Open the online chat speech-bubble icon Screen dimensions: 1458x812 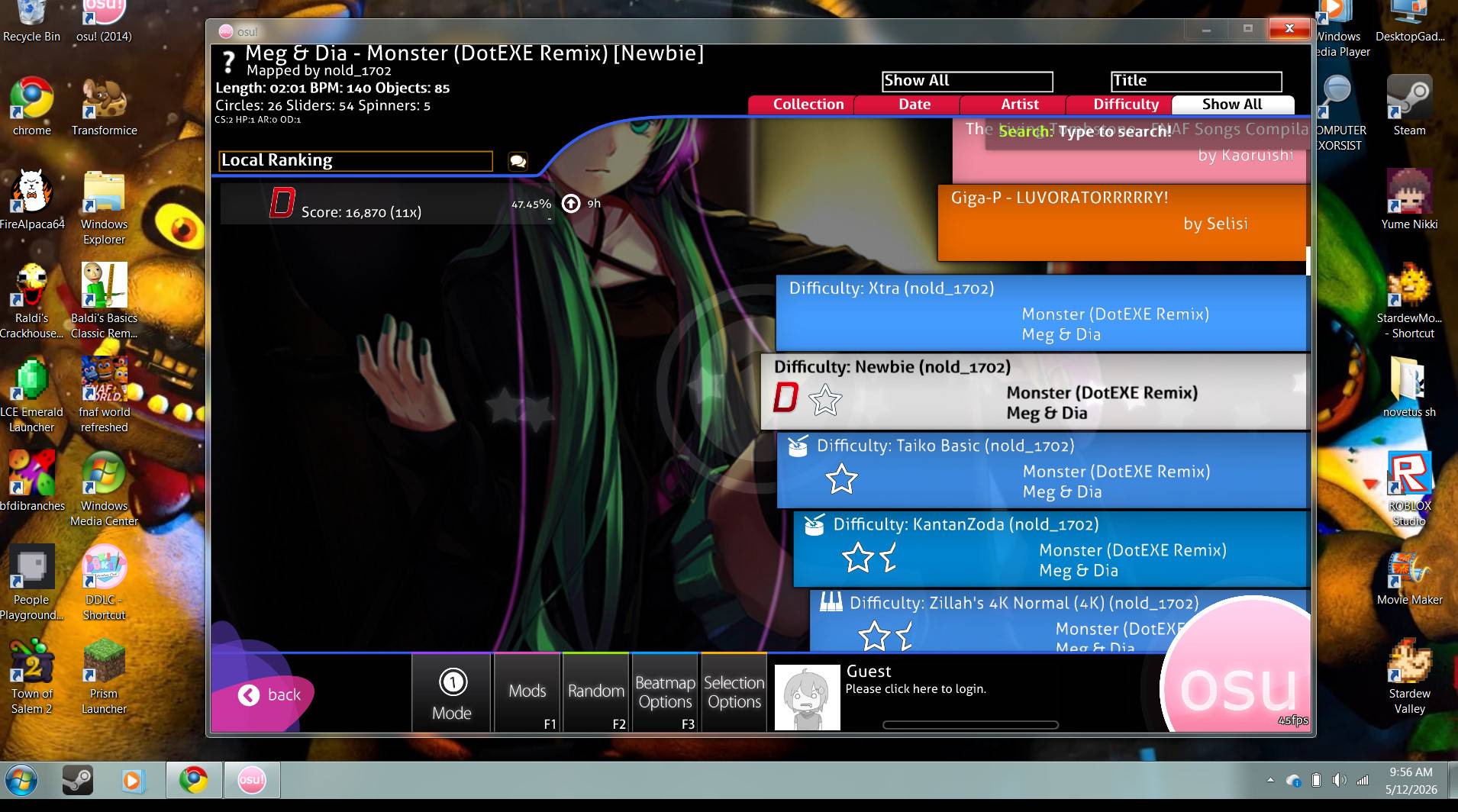pyautogui.click(x=518, y=161)
